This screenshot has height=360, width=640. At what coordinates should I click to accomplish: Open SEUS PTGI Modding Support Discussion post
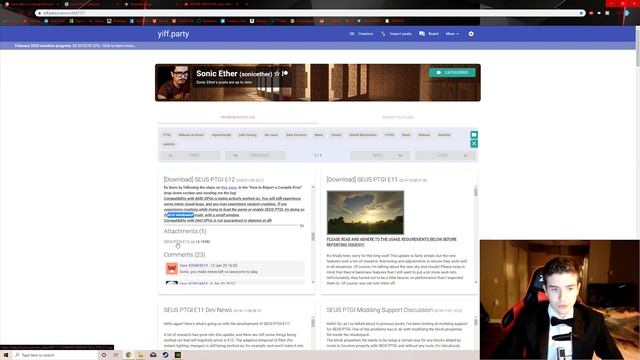point(380,310)
